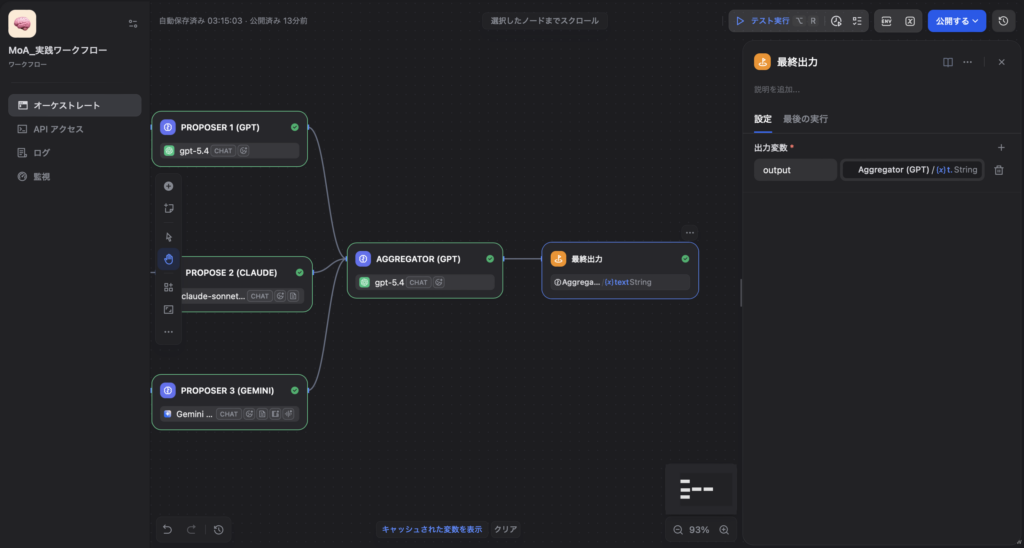Switch to the 設定 tab
1024x548 pixels.
point(763,119)
